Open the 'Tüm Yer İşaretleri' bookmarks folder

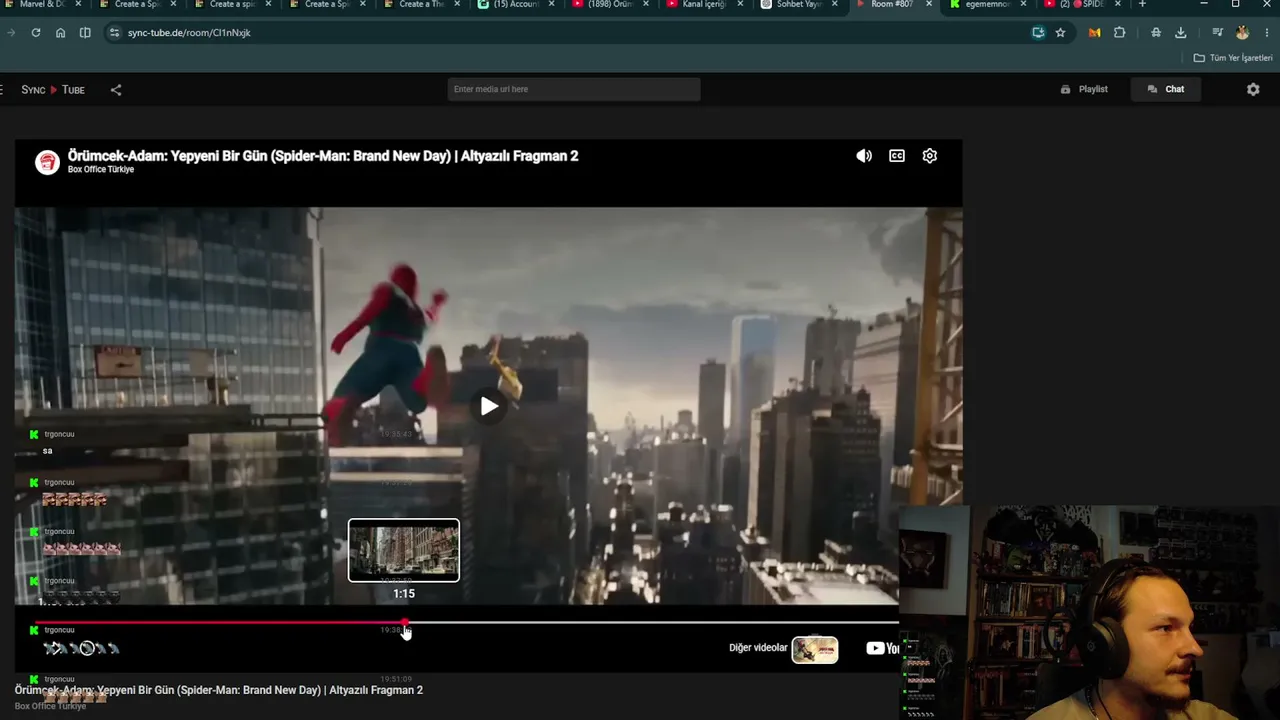(x=1233, y=58)
